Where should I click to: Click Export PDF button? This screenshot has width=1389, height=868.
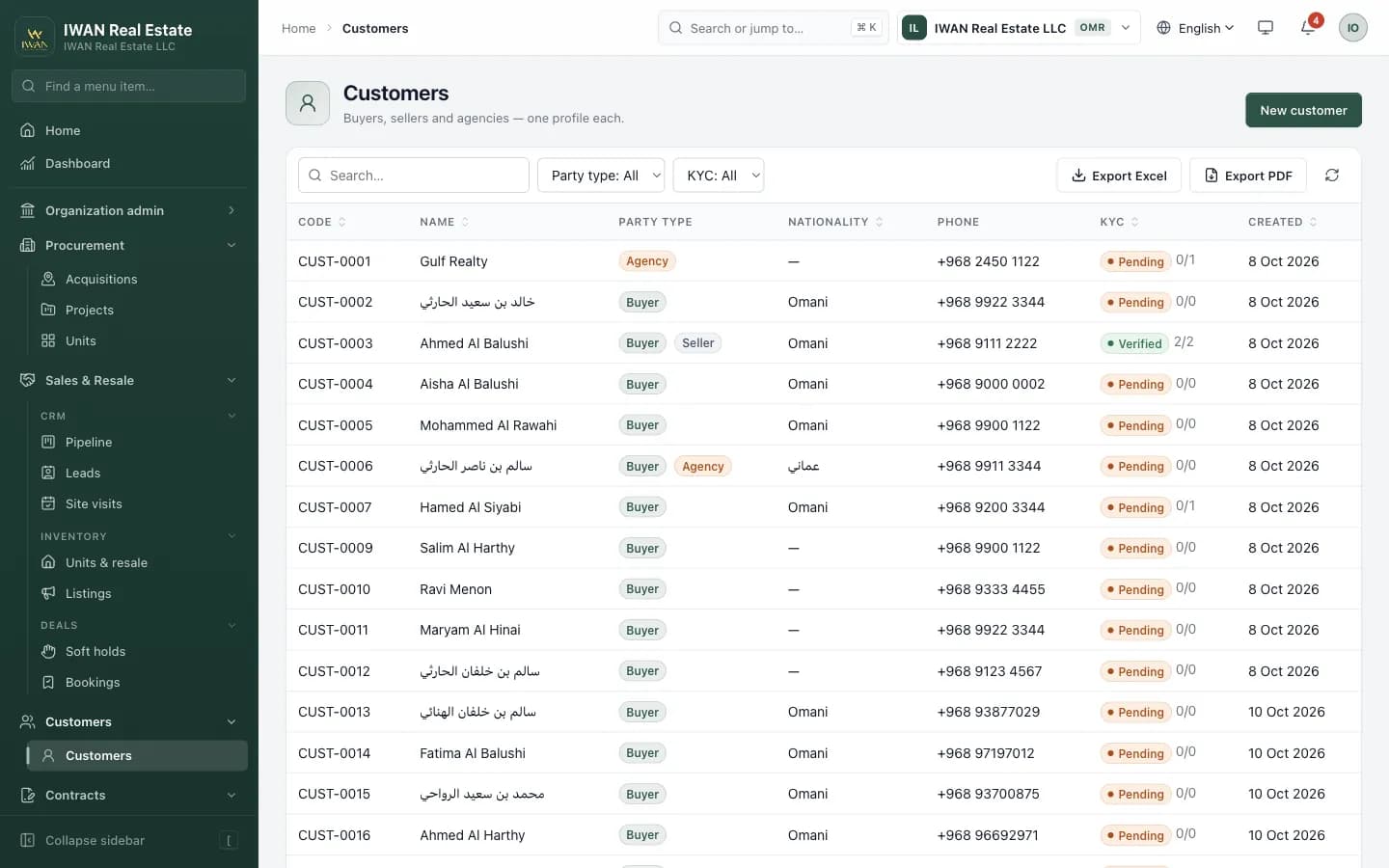(x=1248, y=176)
